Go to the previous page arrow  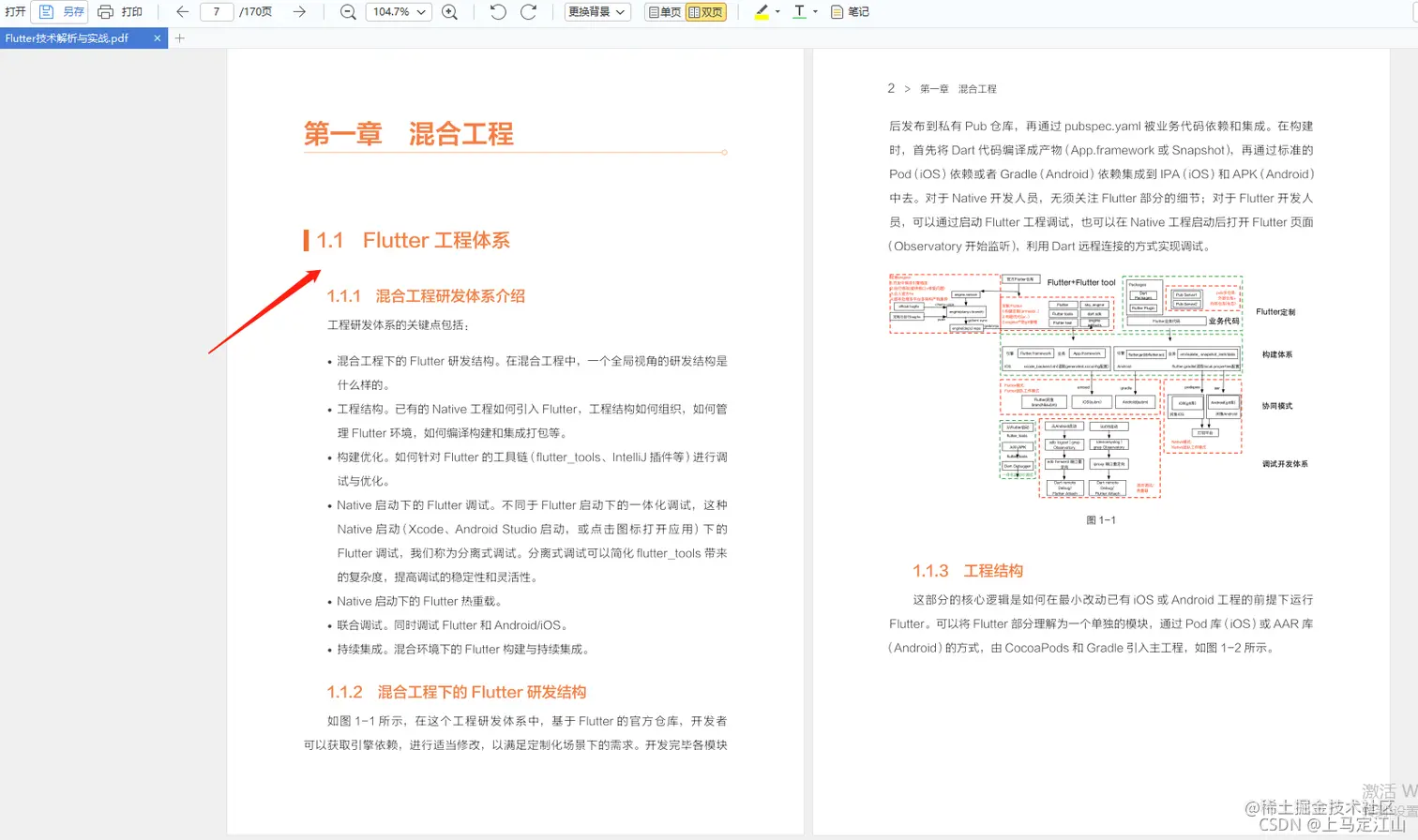pyautogui.click(x=182, y=12)
